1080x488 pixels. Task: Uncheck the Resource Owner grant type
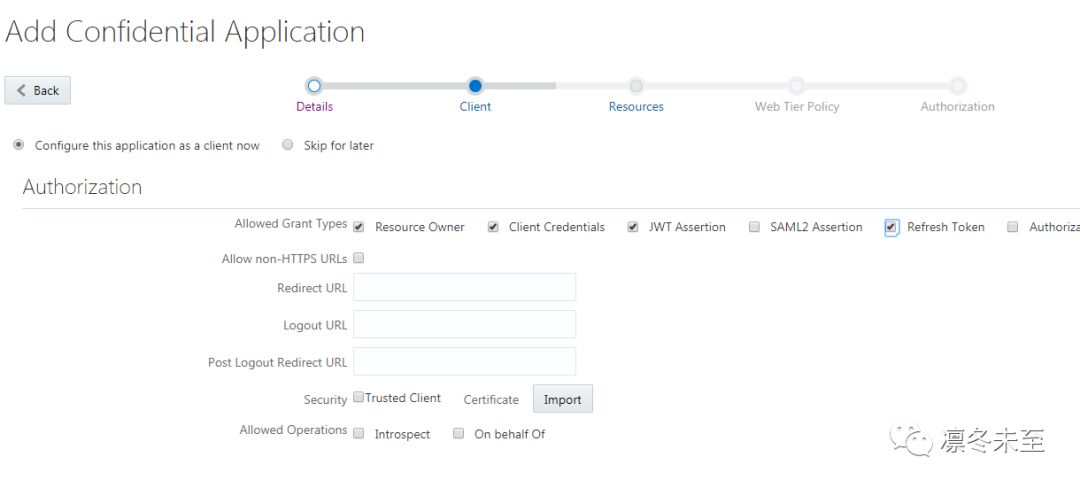(359, 227)
